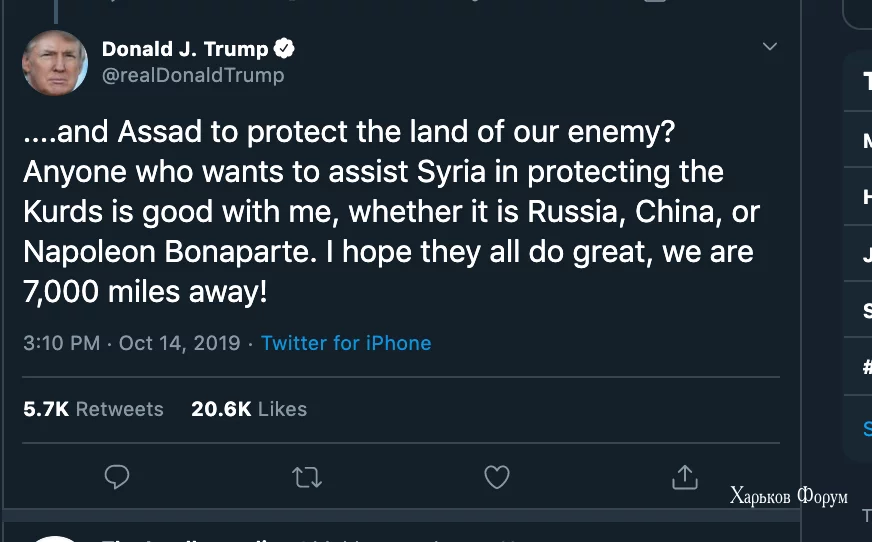Open the Twitter for iPhone source link
872x542 pixels.
point(346,343)
